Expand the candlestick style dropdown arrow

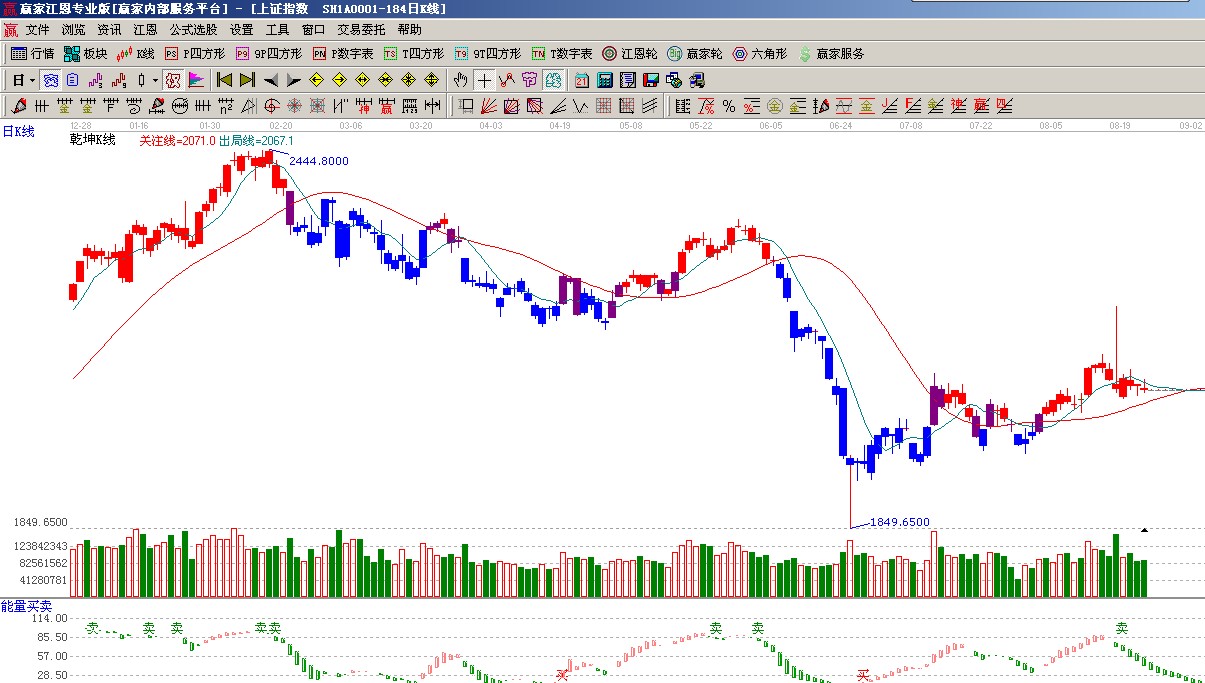pos(154,80)
